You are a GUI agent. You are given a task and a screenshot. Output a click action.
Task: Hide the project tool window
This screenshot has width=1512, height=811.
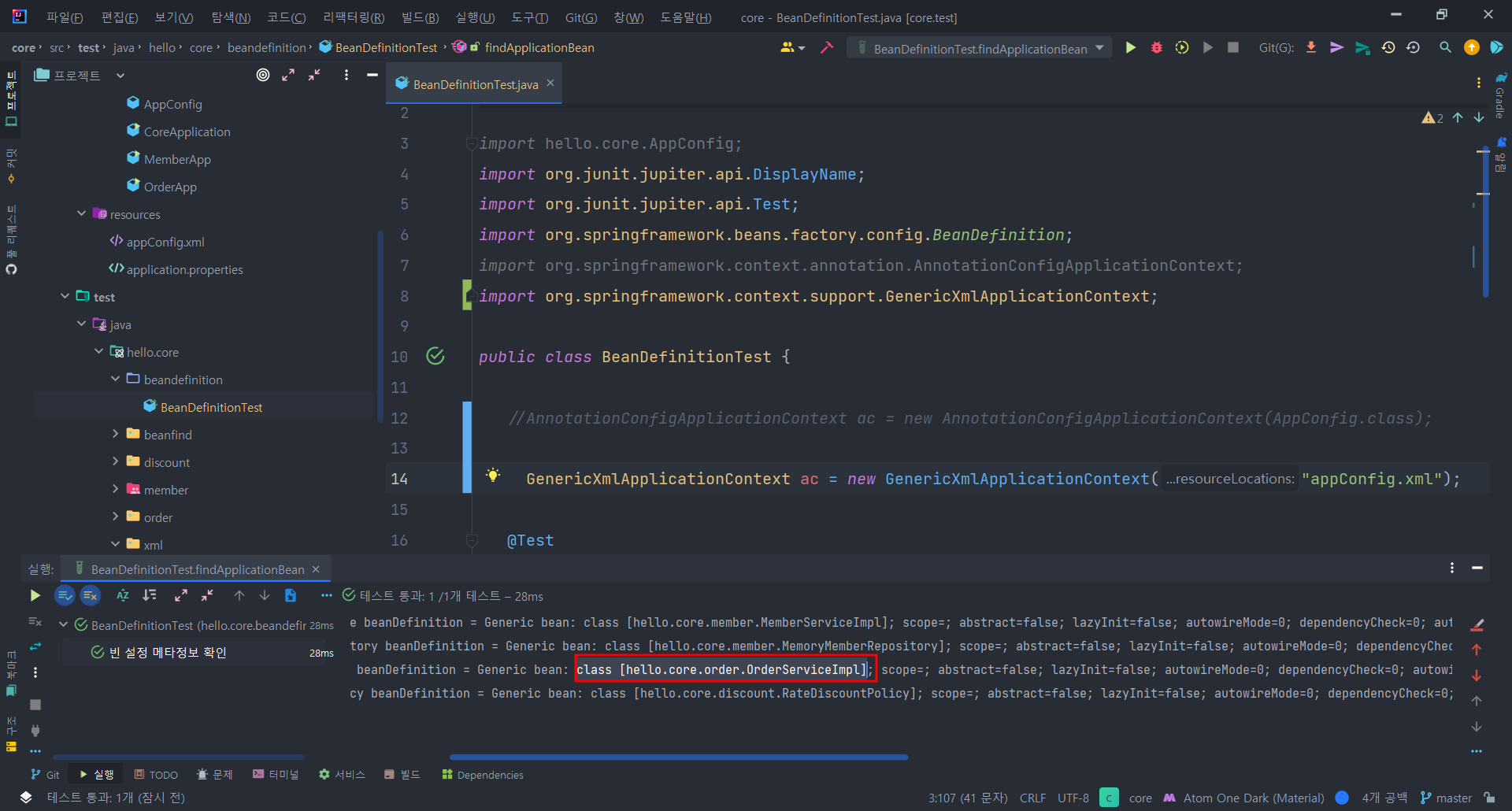372,75
